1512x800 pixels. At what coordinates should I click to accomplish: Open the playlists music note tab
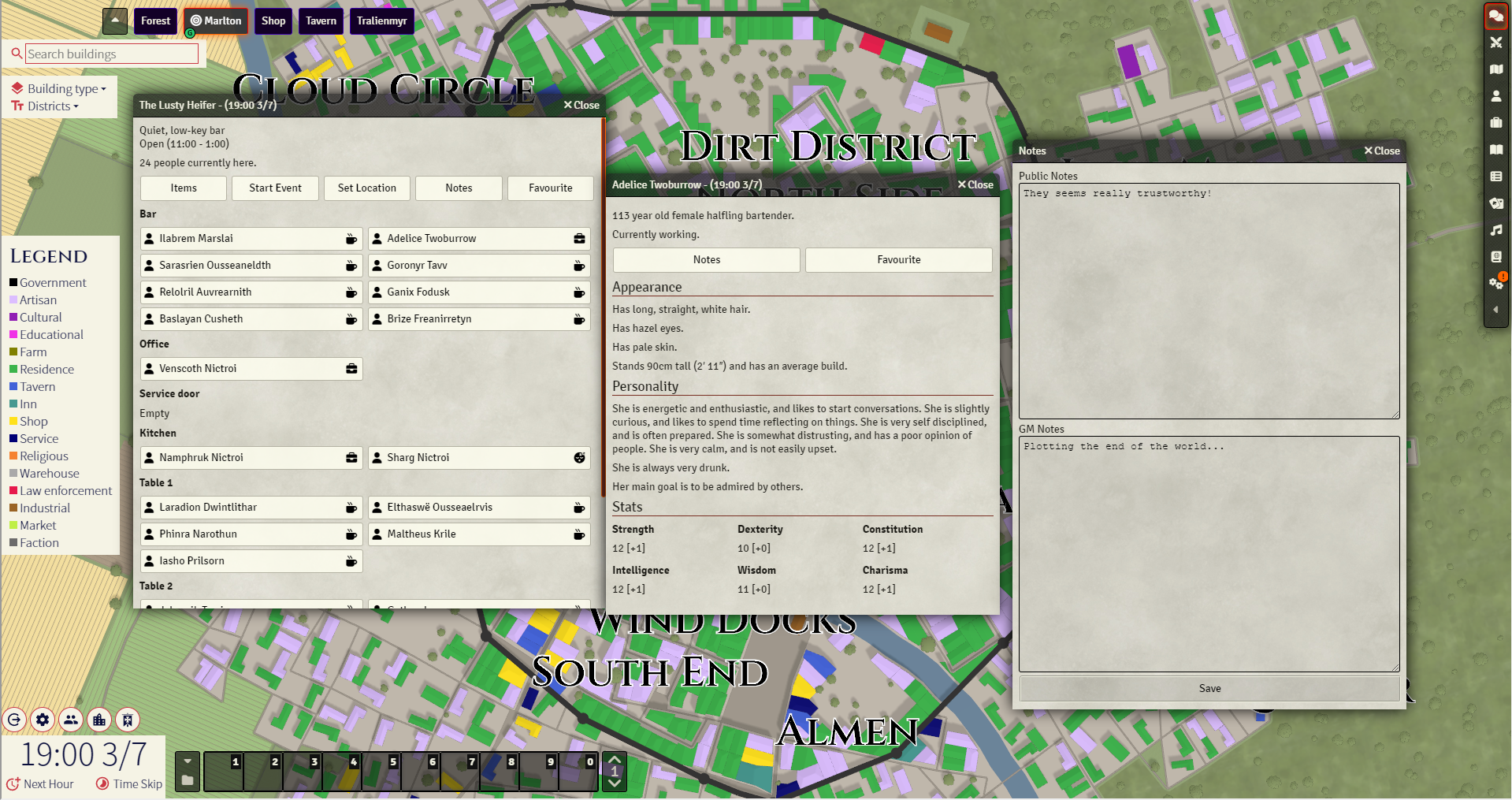coord(1495,230)
